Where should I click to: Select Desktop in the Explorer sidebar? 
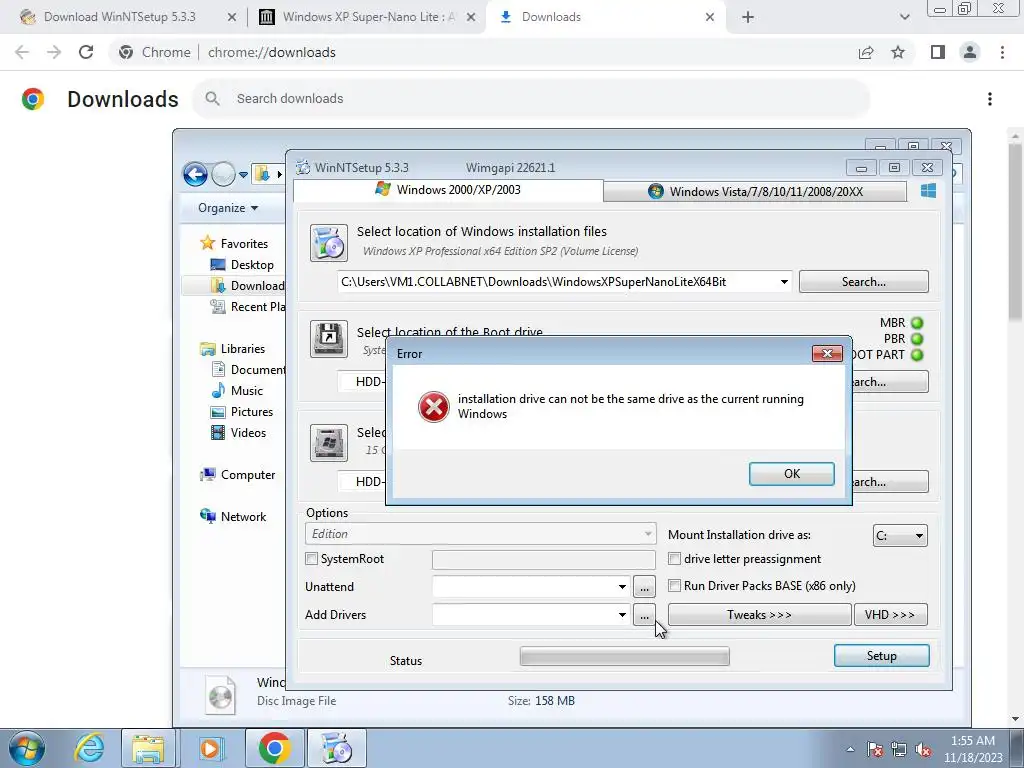251,264
